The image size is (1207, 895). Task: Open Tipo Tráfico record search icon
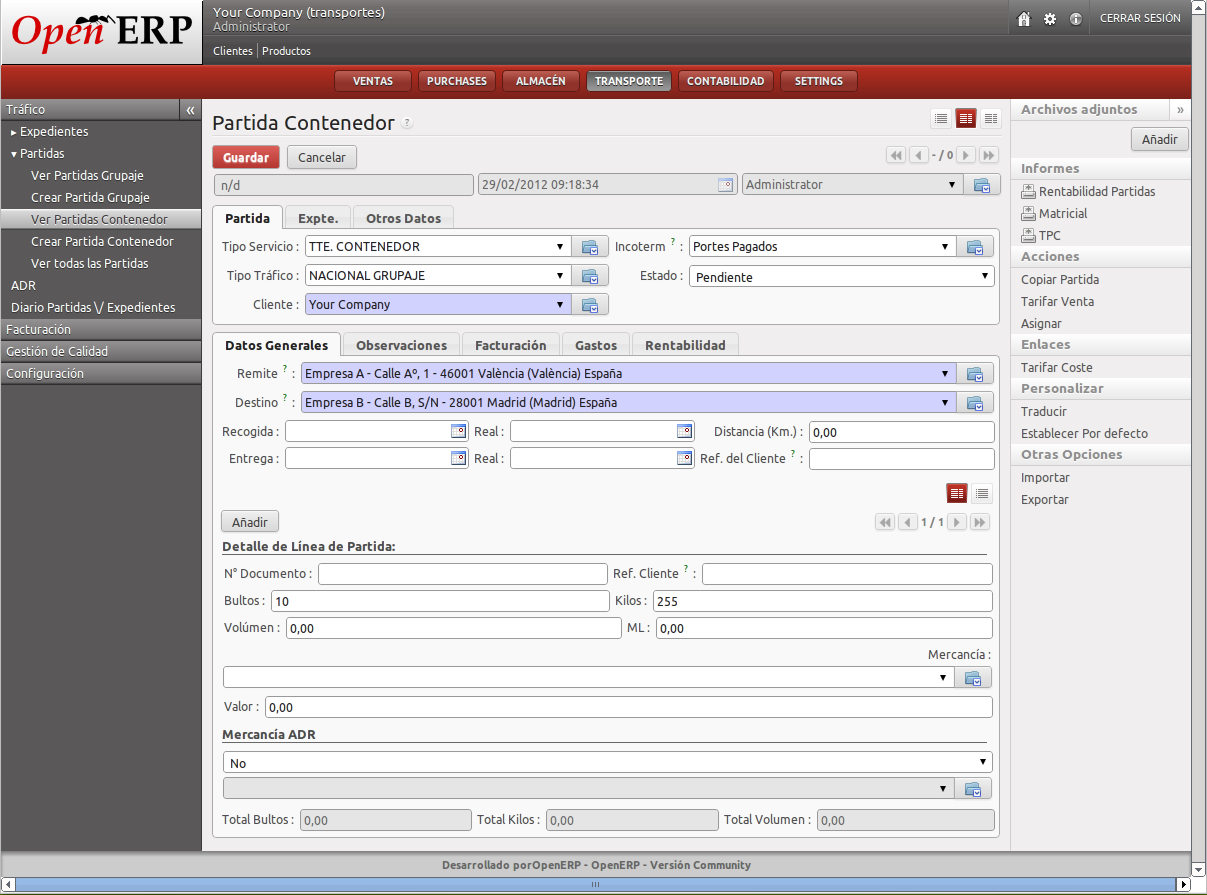point(590,276)
